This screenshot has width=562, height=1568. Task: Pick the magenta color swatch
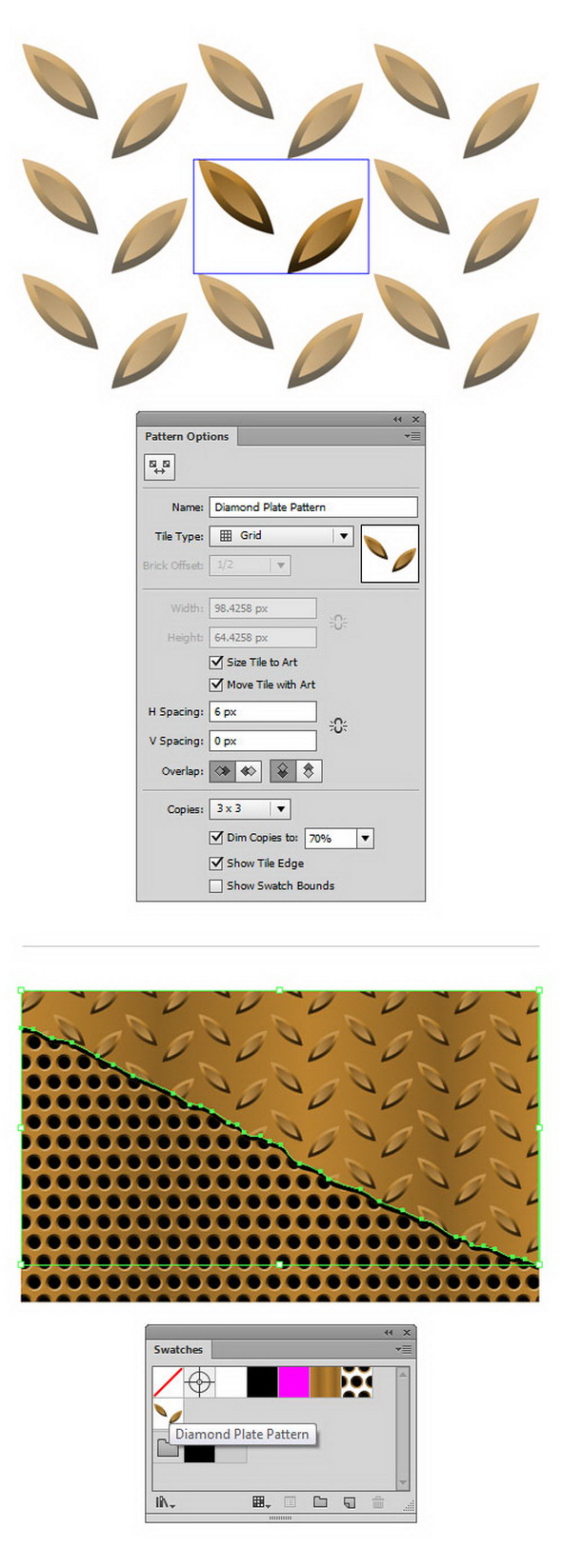pos(293,1382)
